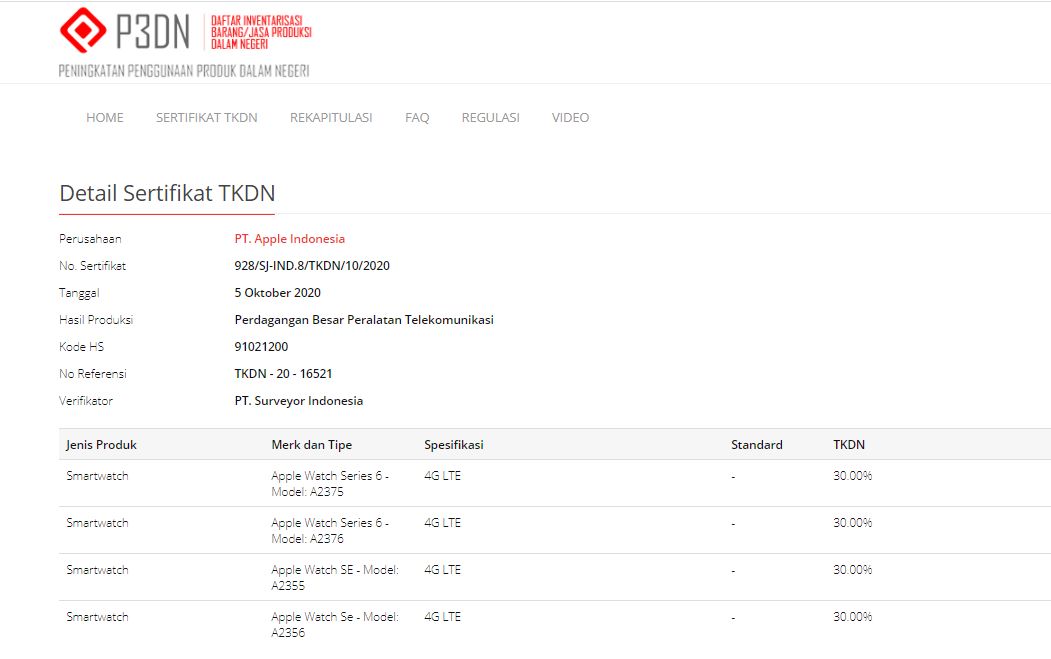The width and height of the screenshot is (1051, 659).
Task: Click Peningkatan Penggunaan Produk Dalam Negeri tagline
Action: click(184, 71)
